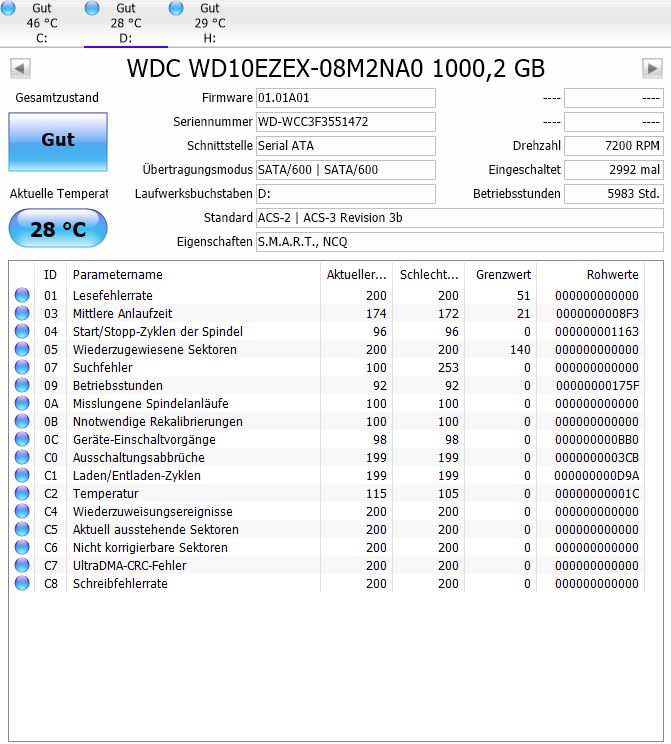Click status orb of Temperatur row
The height and width of the screenshot is (744, 671).
click(22, 493)
